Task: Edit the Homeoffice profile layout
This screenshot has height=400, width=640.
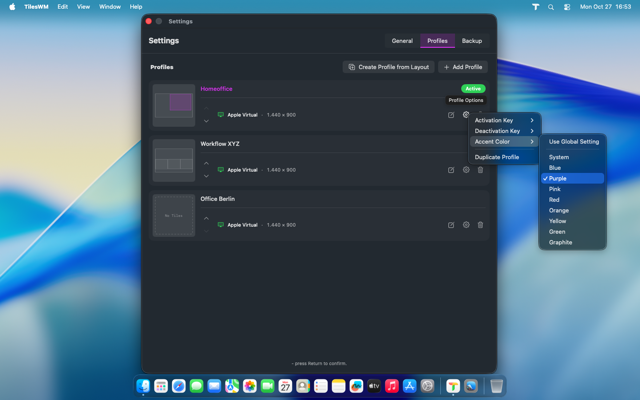Action: (x=451, y=115)
